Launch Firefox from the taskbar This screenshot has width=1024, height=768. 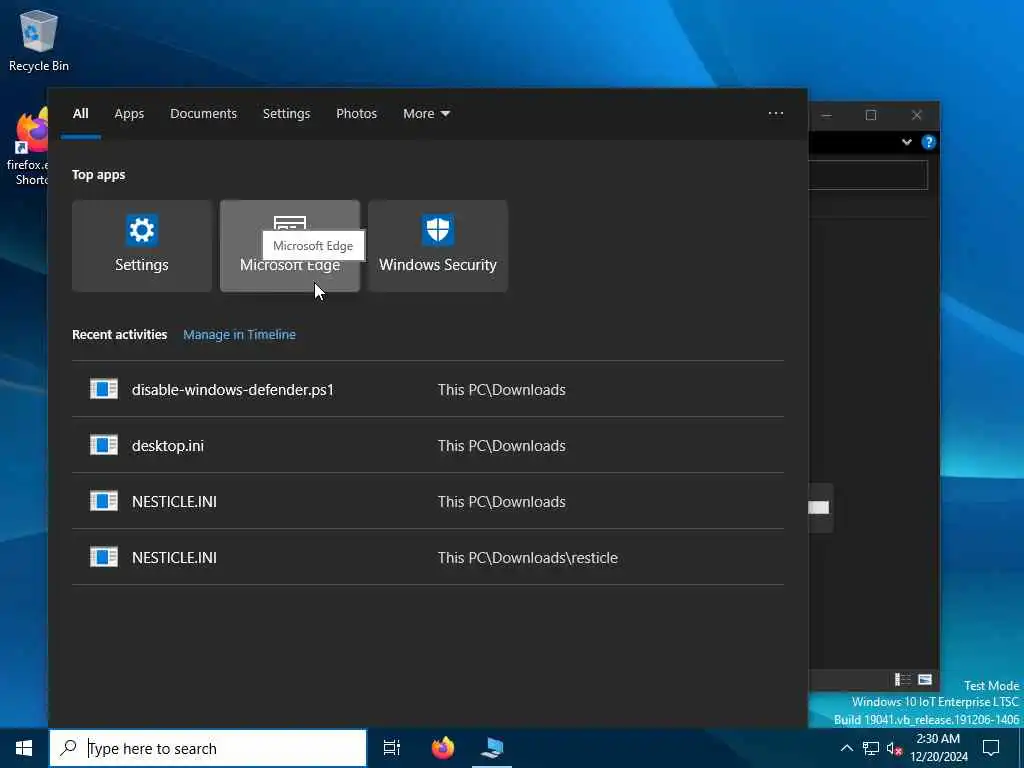[443, 748]
